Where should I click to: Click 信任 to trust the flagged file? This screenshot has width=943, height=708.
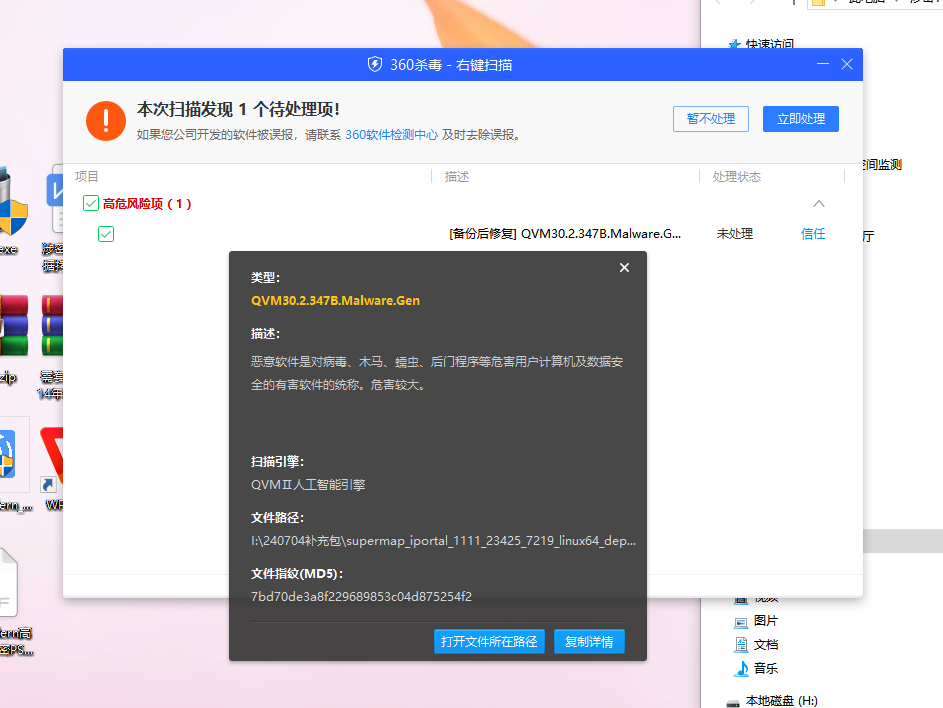click(813, 234)
